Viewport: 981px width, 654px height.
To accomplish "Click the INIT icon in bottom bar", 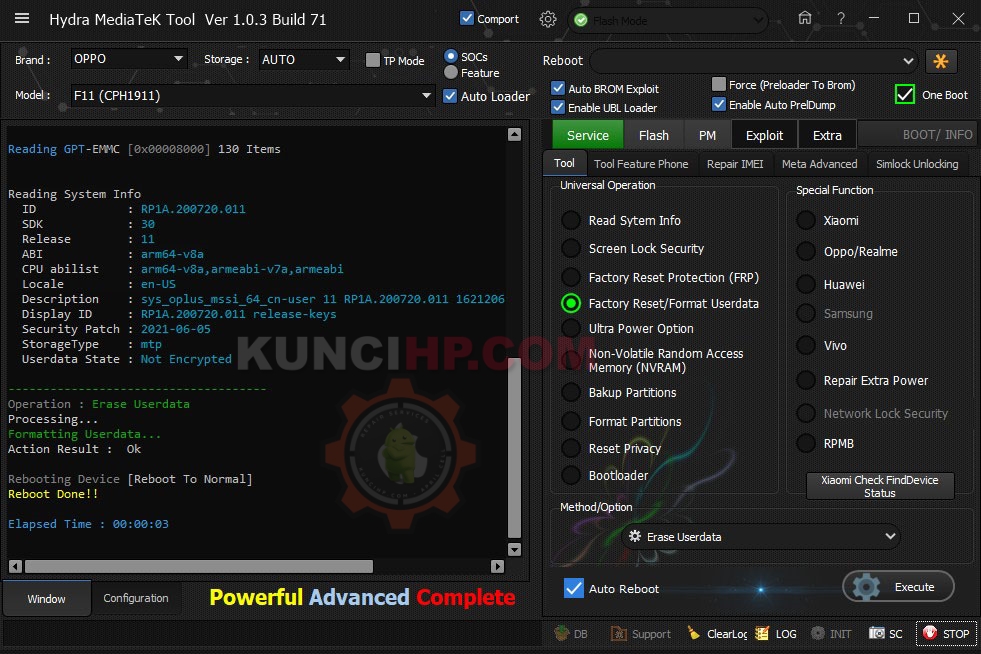I will [x=818, y=633].
